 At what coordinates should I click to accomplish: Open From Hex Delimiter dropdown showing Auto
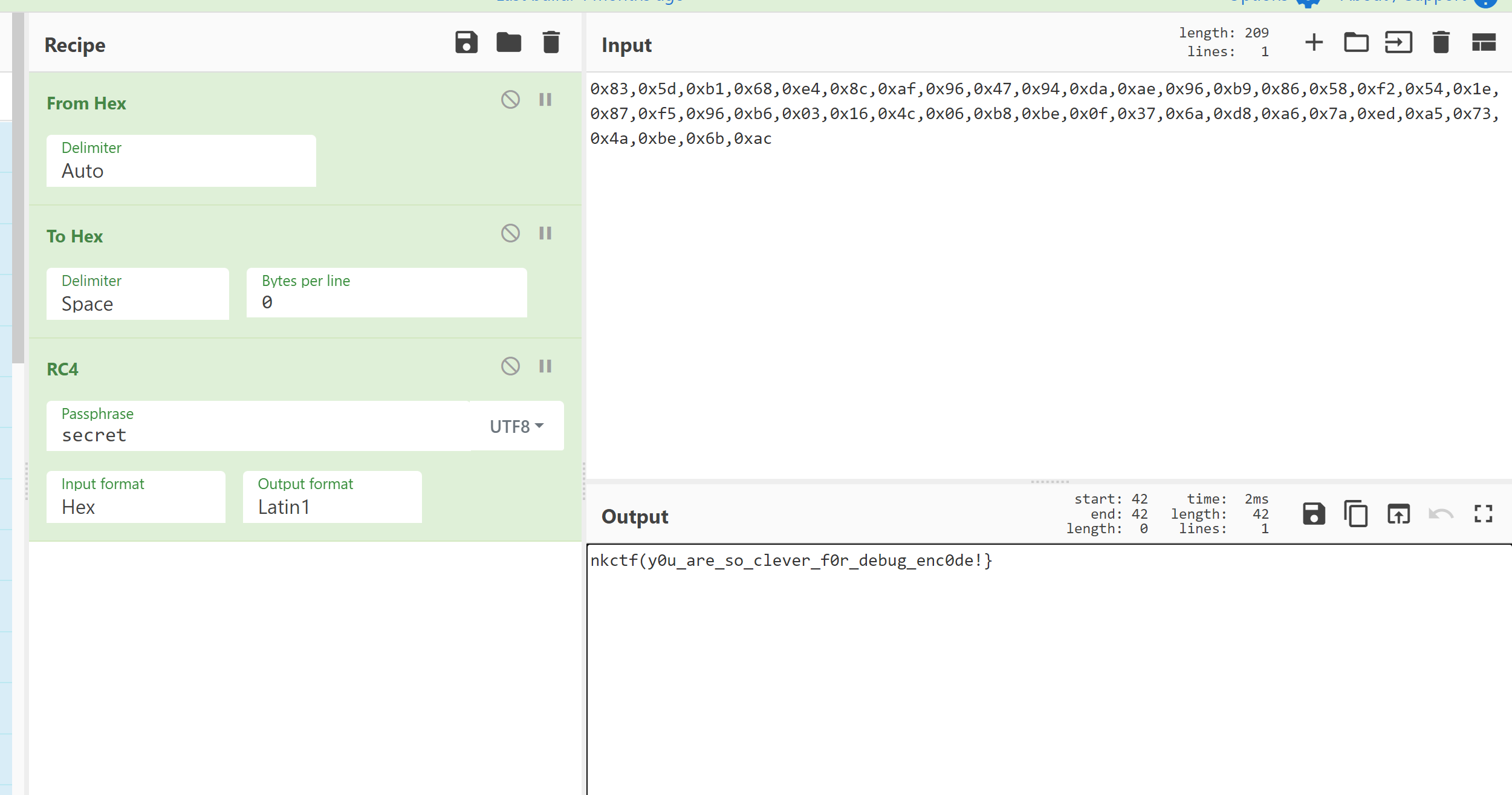181,161
